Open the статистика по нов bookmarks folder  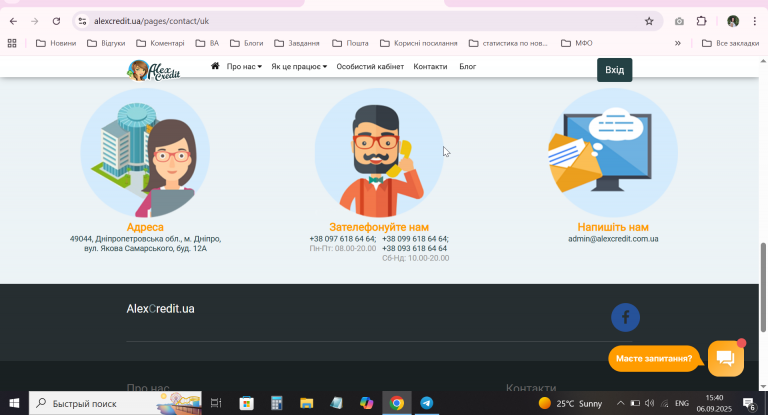coord(508,43)
